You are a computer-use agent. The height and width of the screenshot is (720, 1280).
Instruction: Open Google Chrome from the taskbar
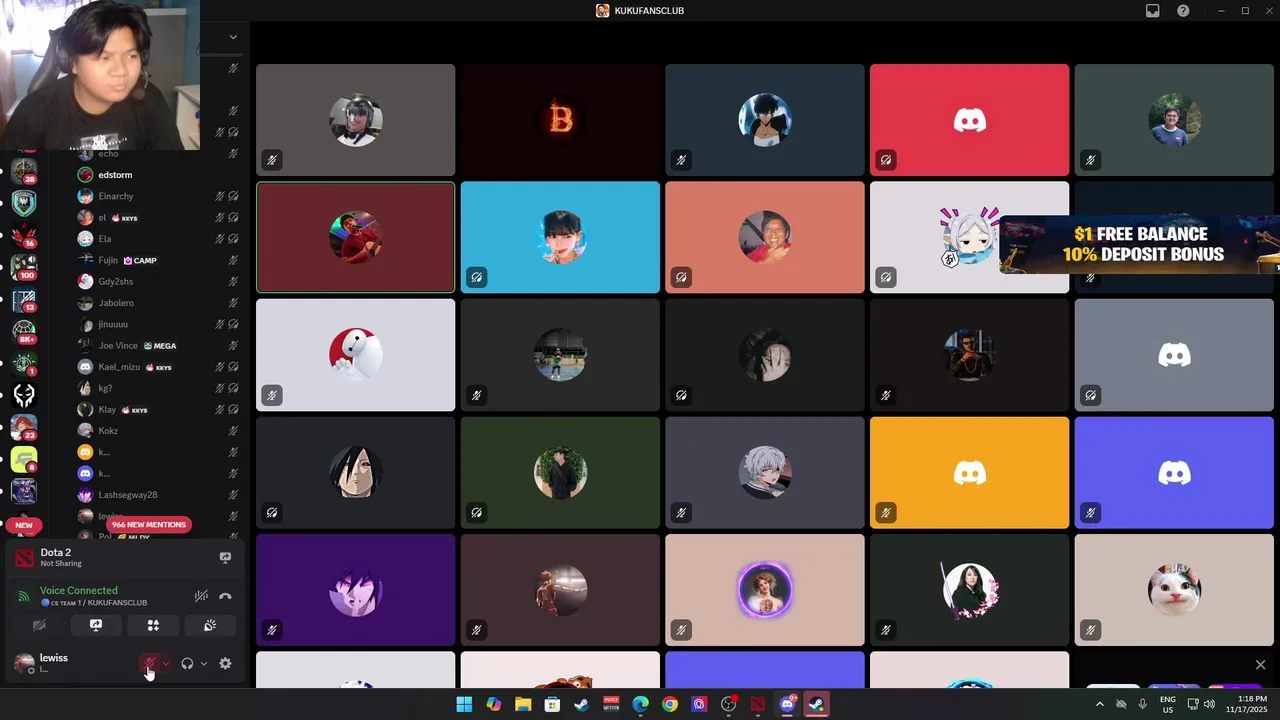coord(669,704)
